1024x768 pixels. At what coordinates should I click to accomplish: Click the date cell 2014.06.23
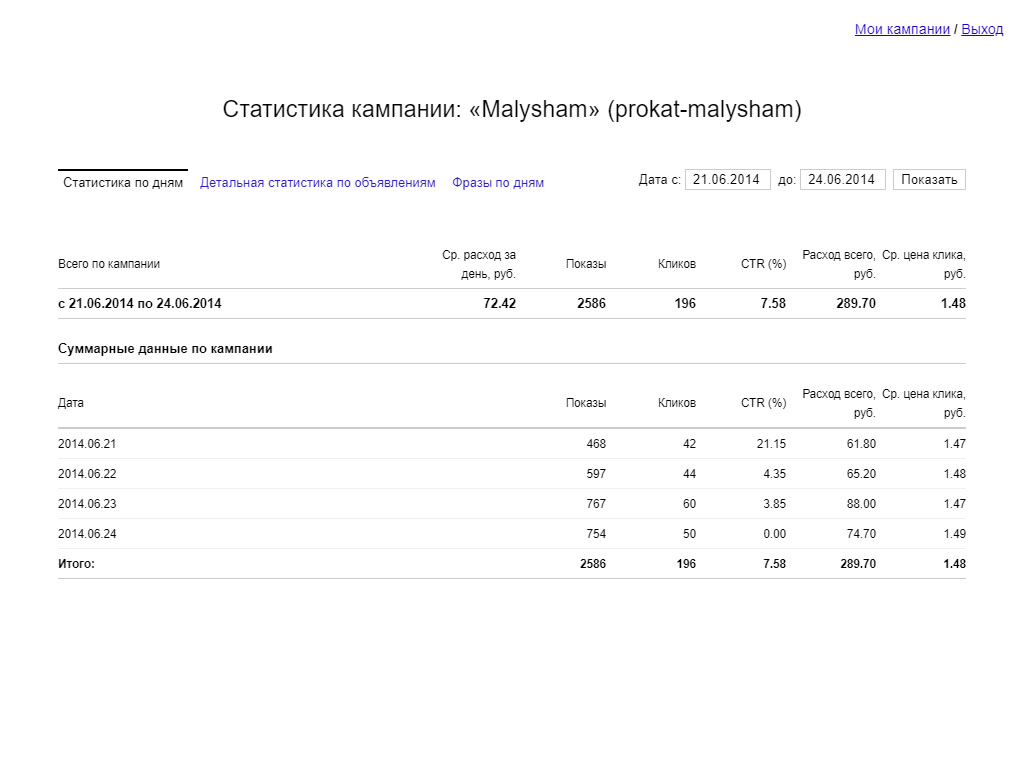coord(87,504)
